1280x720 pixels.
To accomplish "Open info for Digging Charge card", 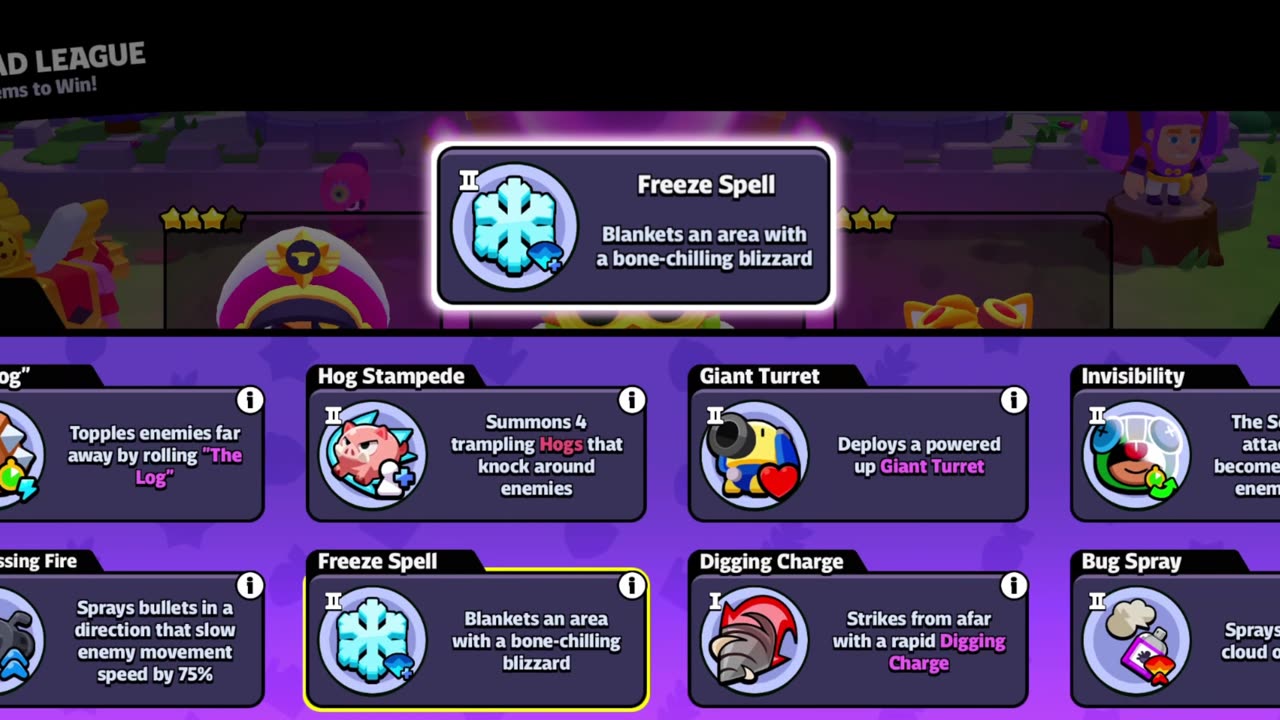I will [1013, 585].
